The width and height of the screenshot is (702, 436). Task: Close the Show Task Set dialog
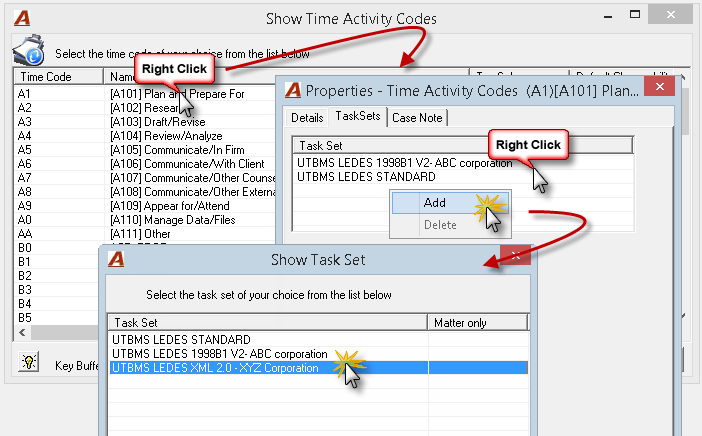515,256
